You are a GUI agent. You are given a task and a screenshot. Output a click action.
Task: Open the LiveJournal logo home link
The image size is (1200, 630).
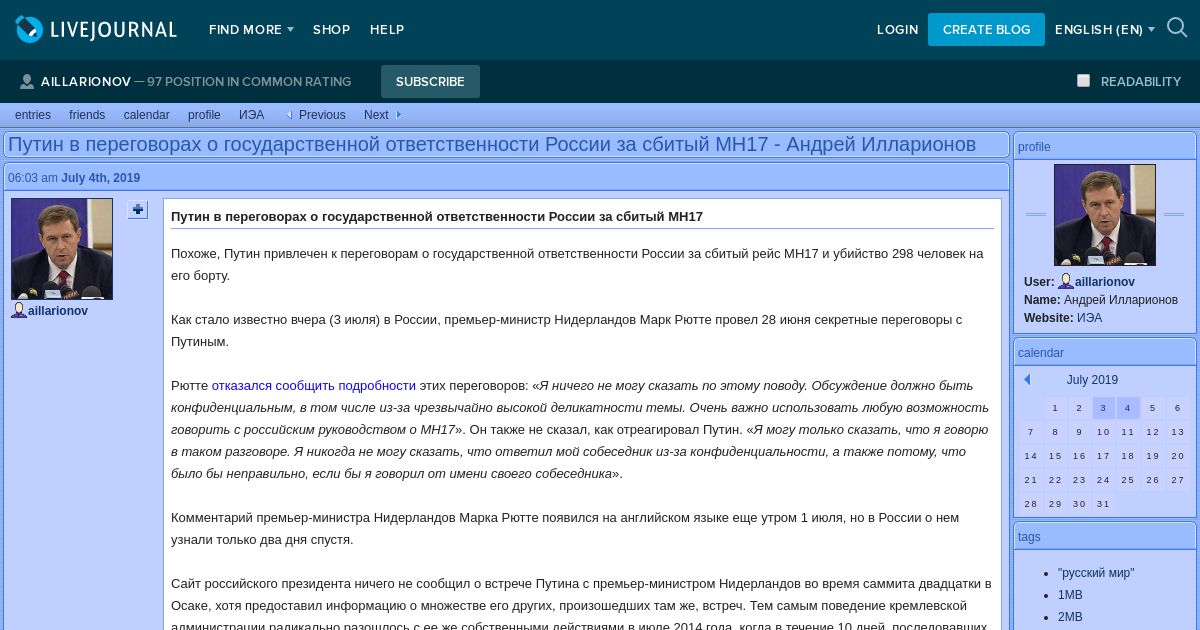coord(96,29)
